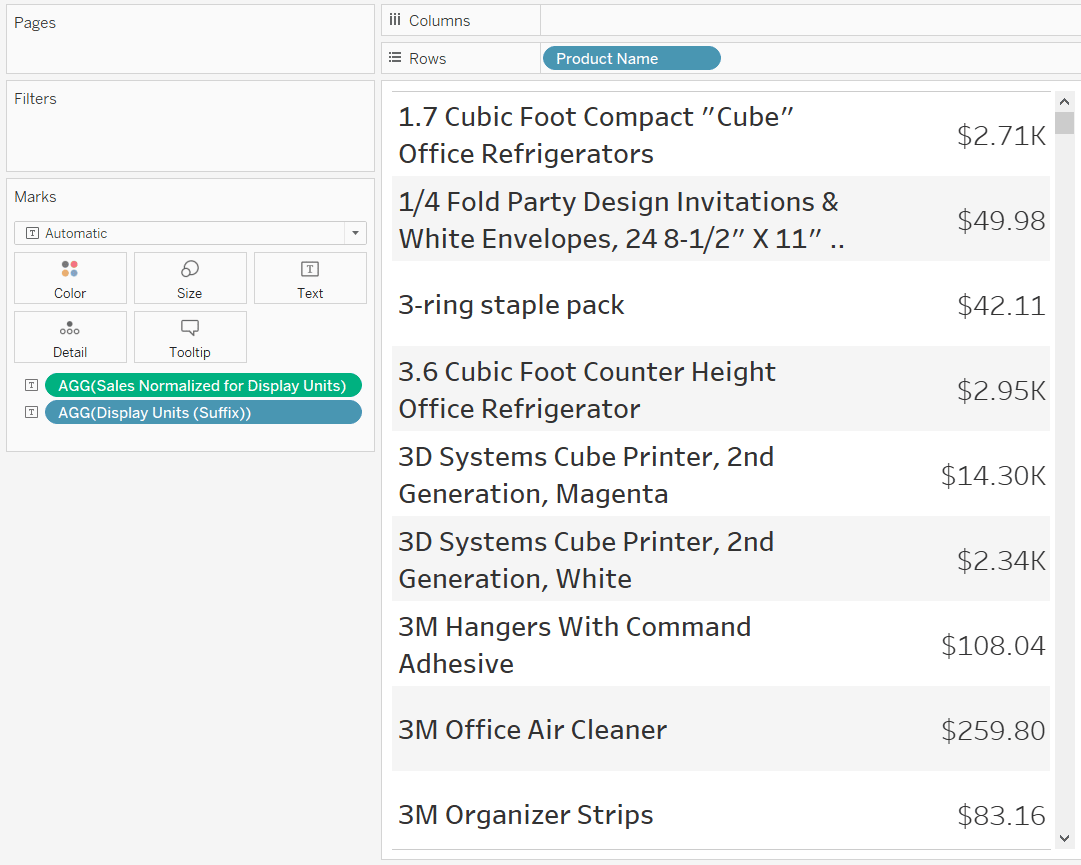
Task: Click the $83.16 value
Action: [1001, 815]
